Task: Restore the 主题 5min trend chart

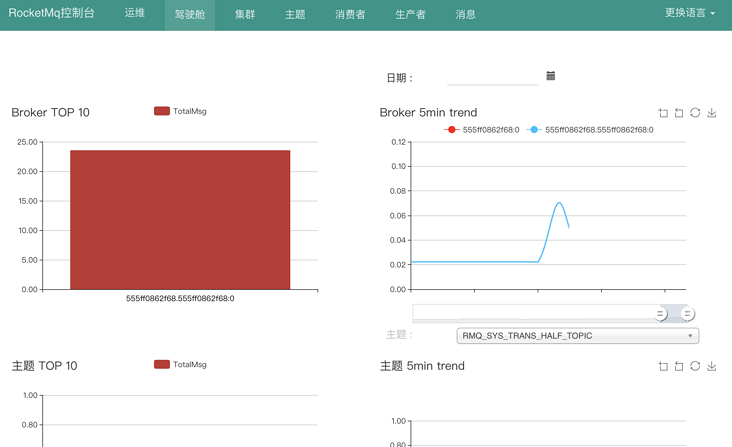Action: click(695, 366)
